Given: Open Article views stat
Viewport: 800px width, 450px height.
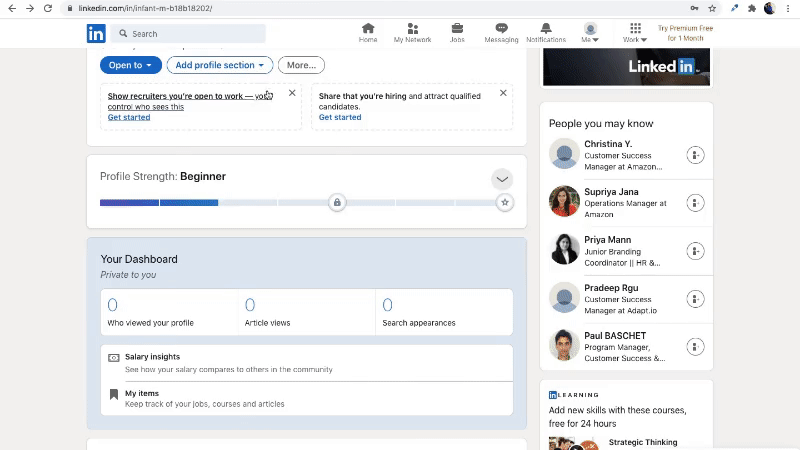Looking at the screenshot, I should tap(307, 312).
